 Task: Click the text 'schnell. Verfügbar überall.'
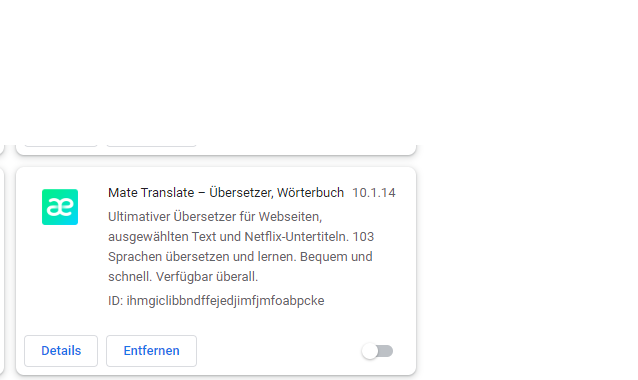pos(183,277)
